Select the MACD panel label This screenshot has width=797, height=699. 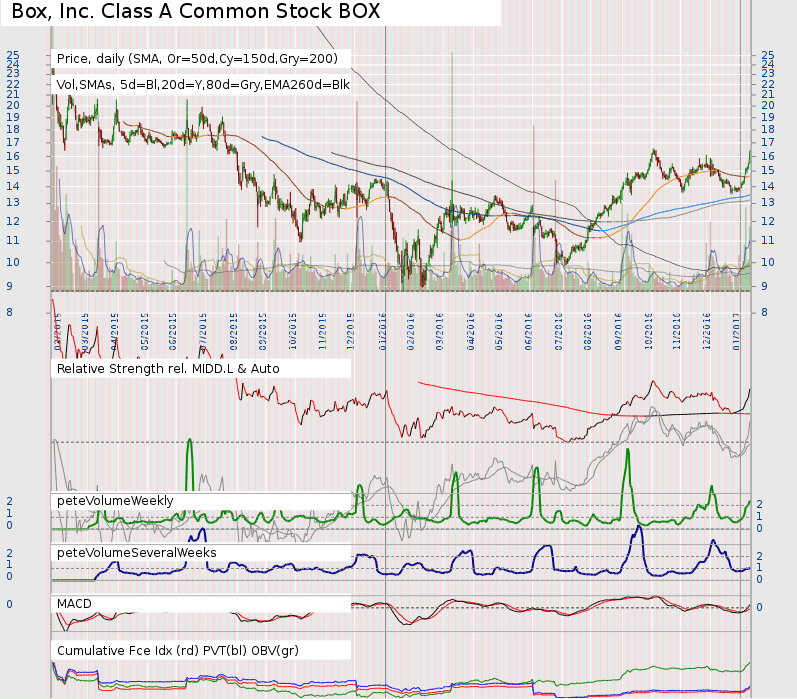pyautogui.click(x=74, y=603)
